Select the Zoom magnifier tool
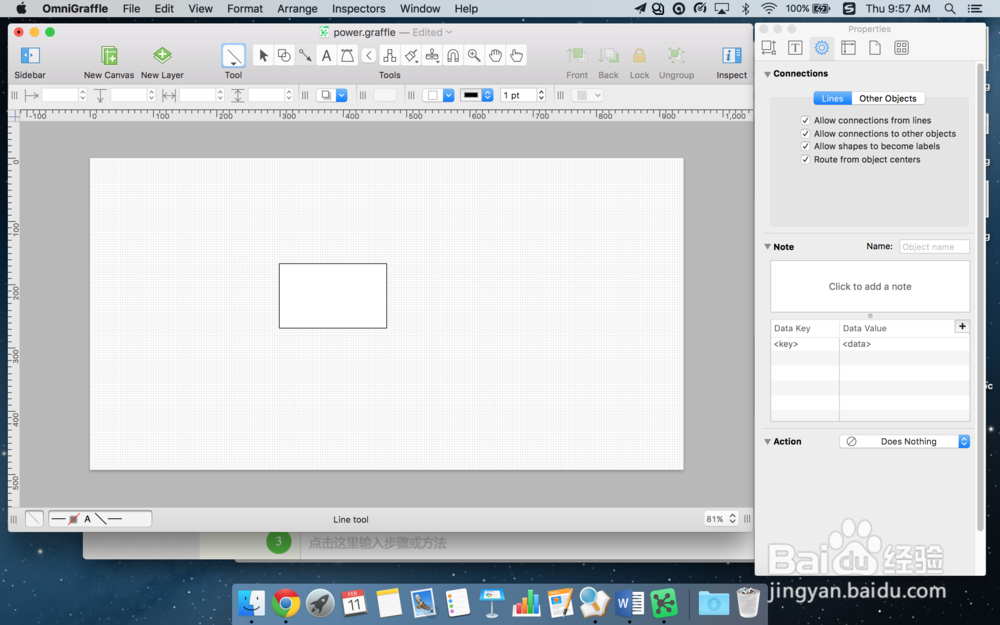 [x=474, y=56]
